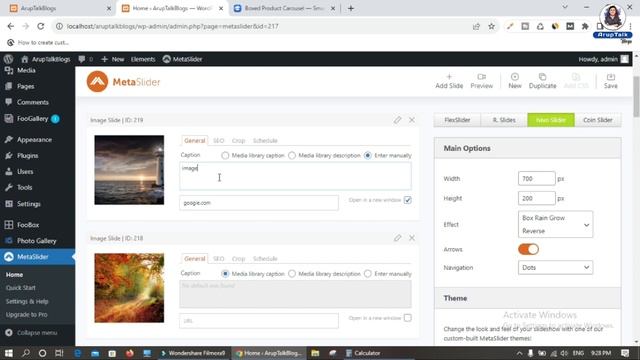Uncheck Open in a new window for slide 219
This screenshot has width=640, height=360.
(x=408, y=200)
